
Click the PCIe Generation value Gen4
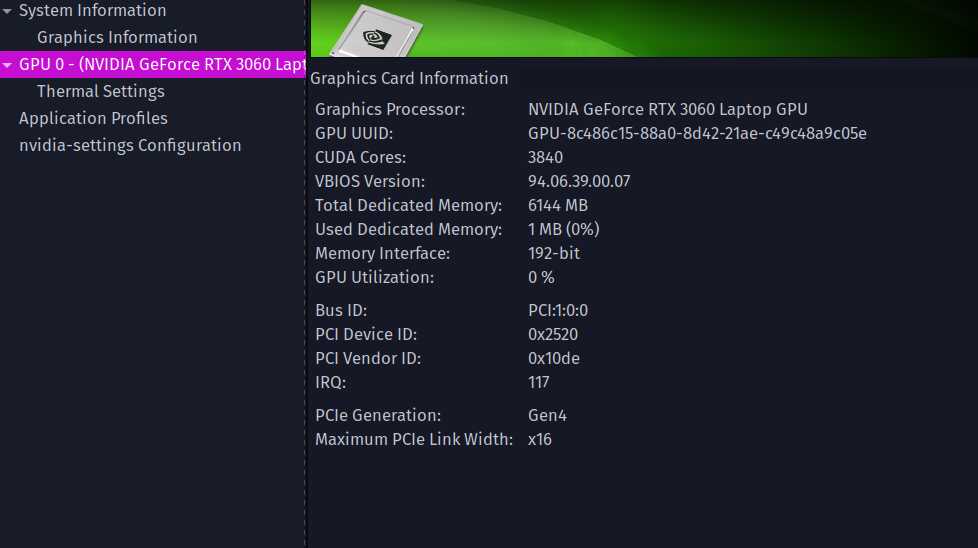coord(547,415)
